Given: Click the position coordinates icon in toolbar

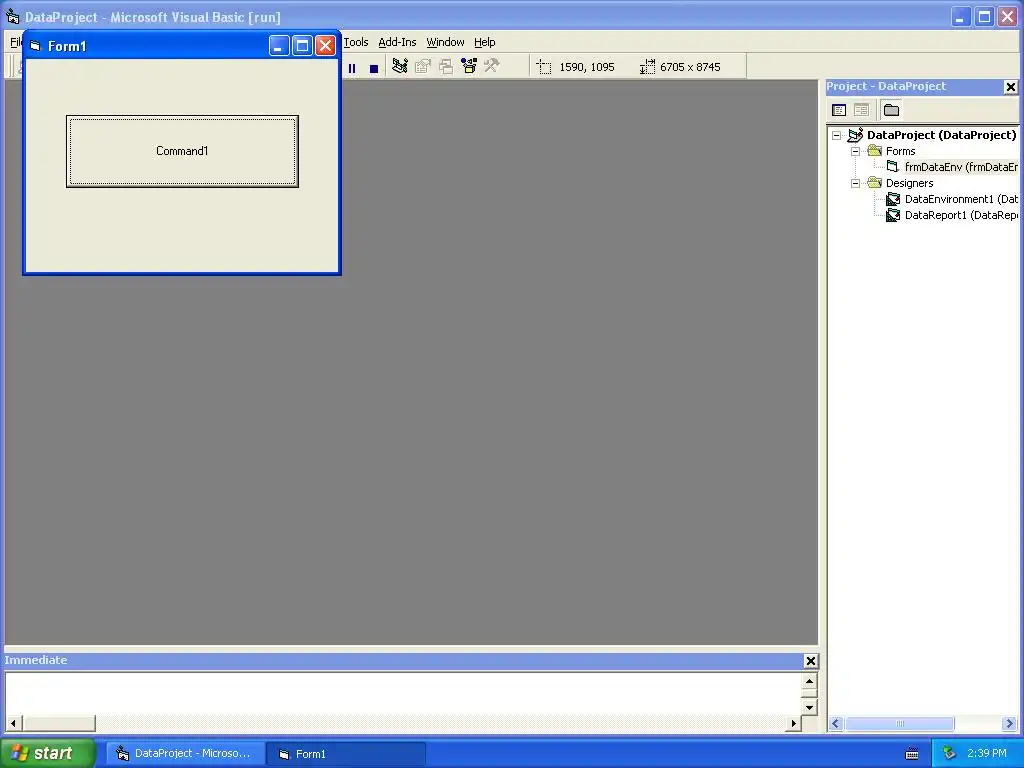Looking at the screenshot, I should click(x=544, y=67).
